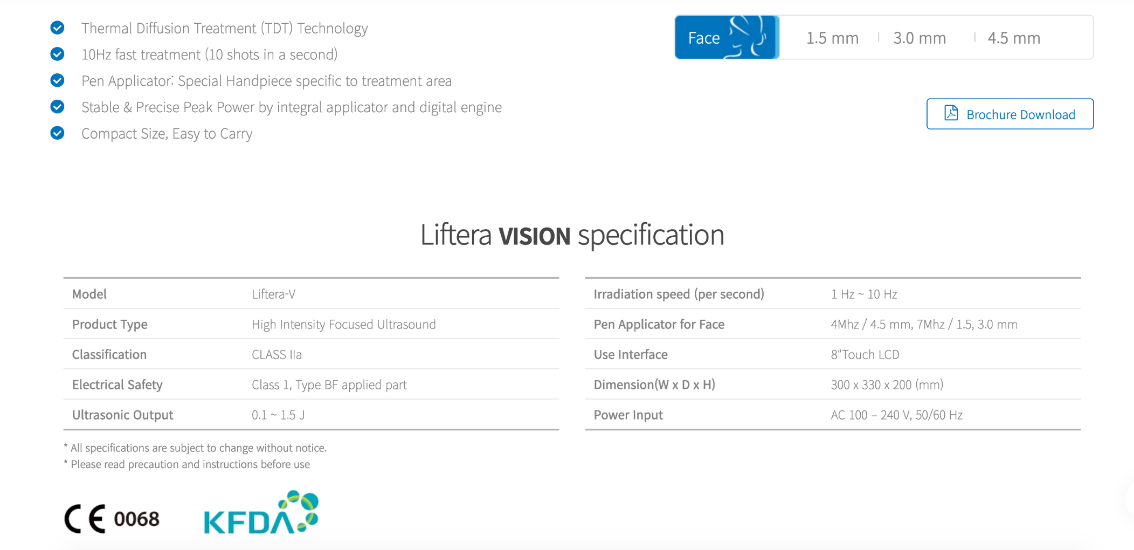The image size is (1134, 550).
Task: Click 'Thermal Diffusion Treatment (TDT) Technology' text
Action: click(225, 28)
